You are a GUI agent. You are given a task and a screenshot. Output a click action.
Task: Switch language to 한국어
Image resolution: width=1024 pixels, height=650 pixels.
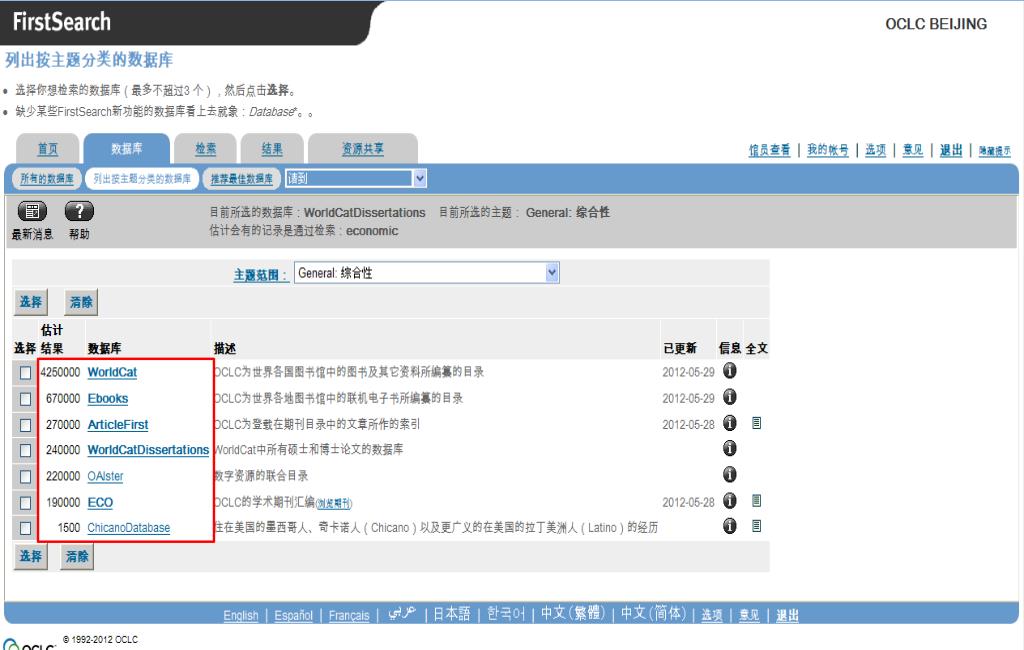[x=506, y=614]
